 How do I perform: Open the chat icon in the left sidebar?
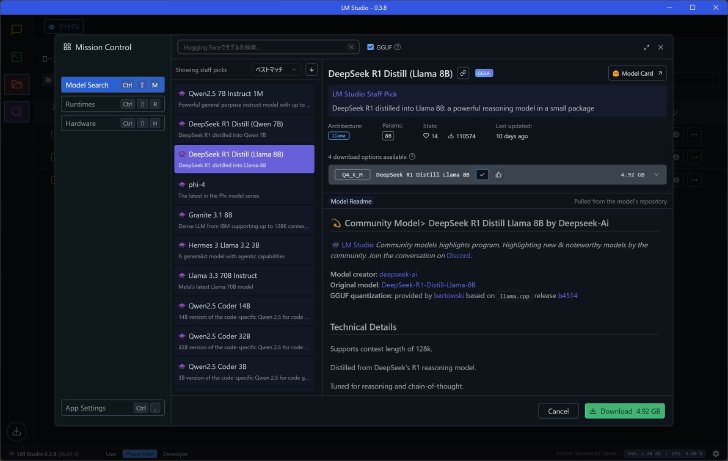[x=17, y=30]
